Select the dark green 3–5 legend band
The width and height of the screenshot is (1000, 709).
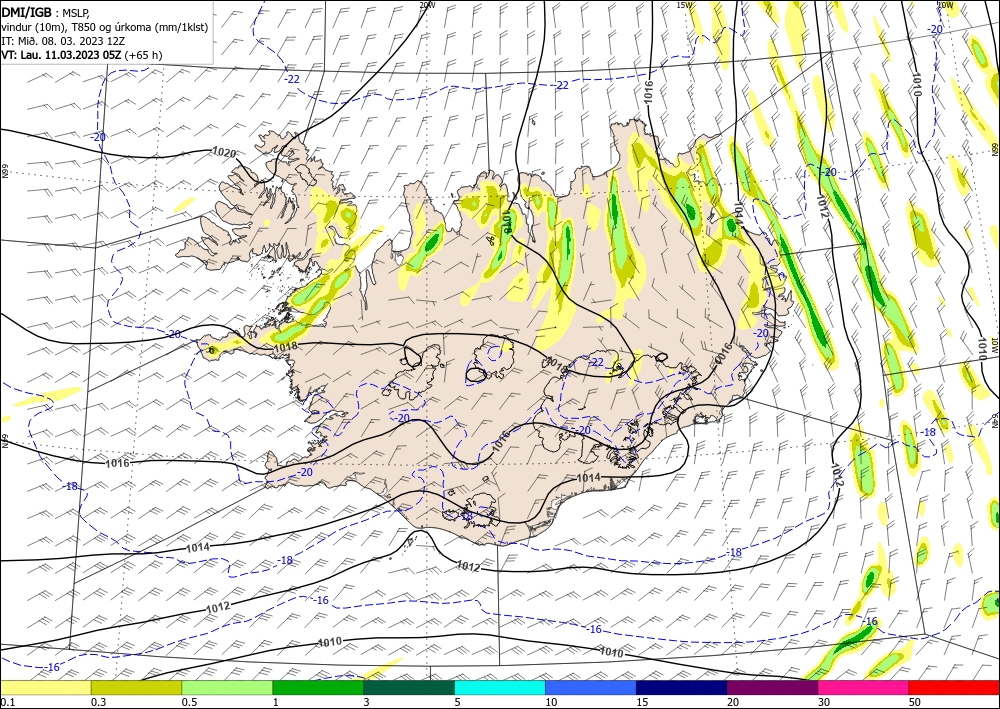click(409, 687)
